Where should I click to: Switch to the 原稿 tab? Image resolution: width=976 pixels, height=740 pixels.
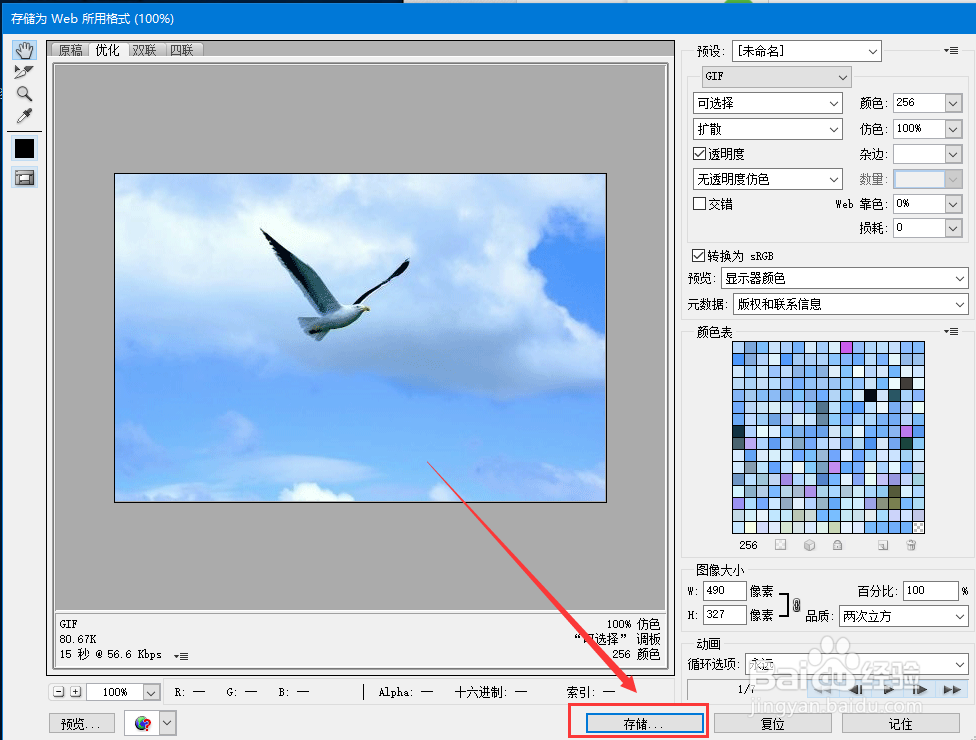pyautogui.click(x=70, y=50)
